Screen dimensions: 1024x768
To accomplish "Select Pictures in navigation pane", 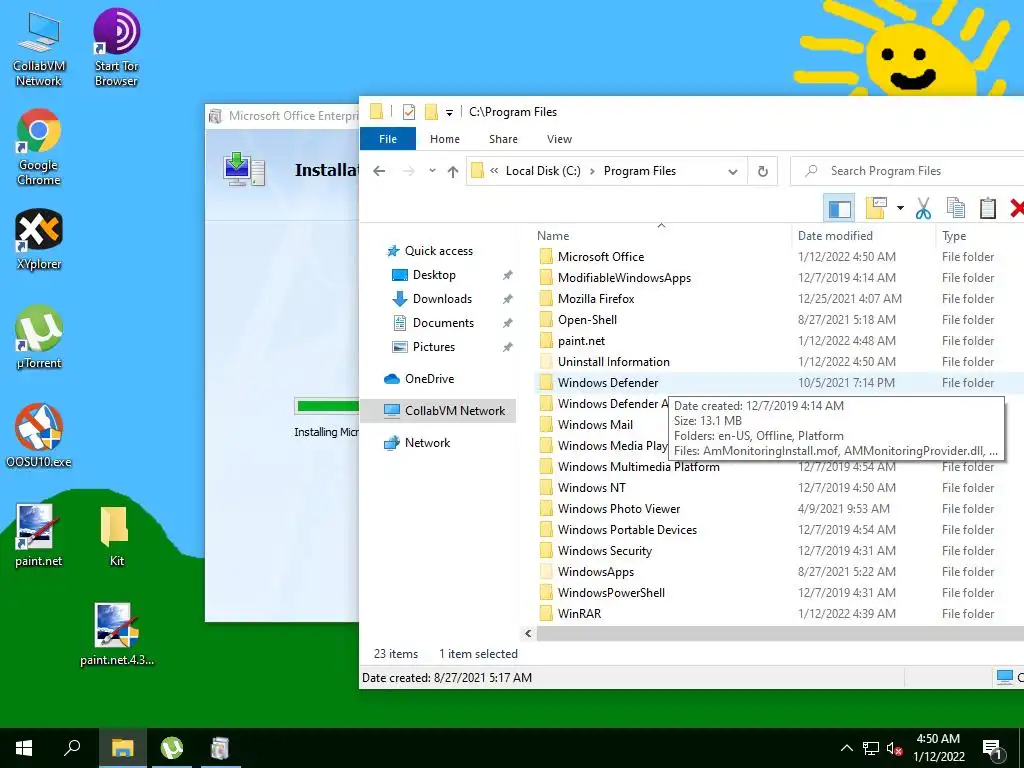I will [x=434, y=347].
